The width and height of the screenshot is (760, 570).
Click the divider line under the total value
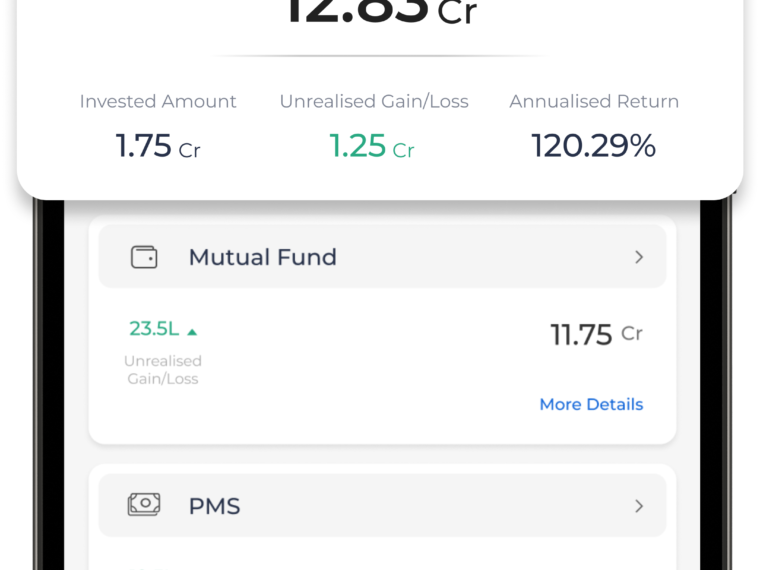380,56
